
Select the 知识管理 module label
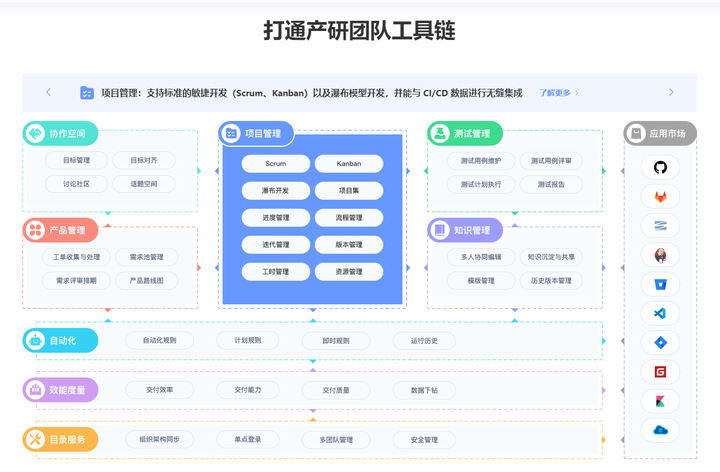(x=472, y=230)
